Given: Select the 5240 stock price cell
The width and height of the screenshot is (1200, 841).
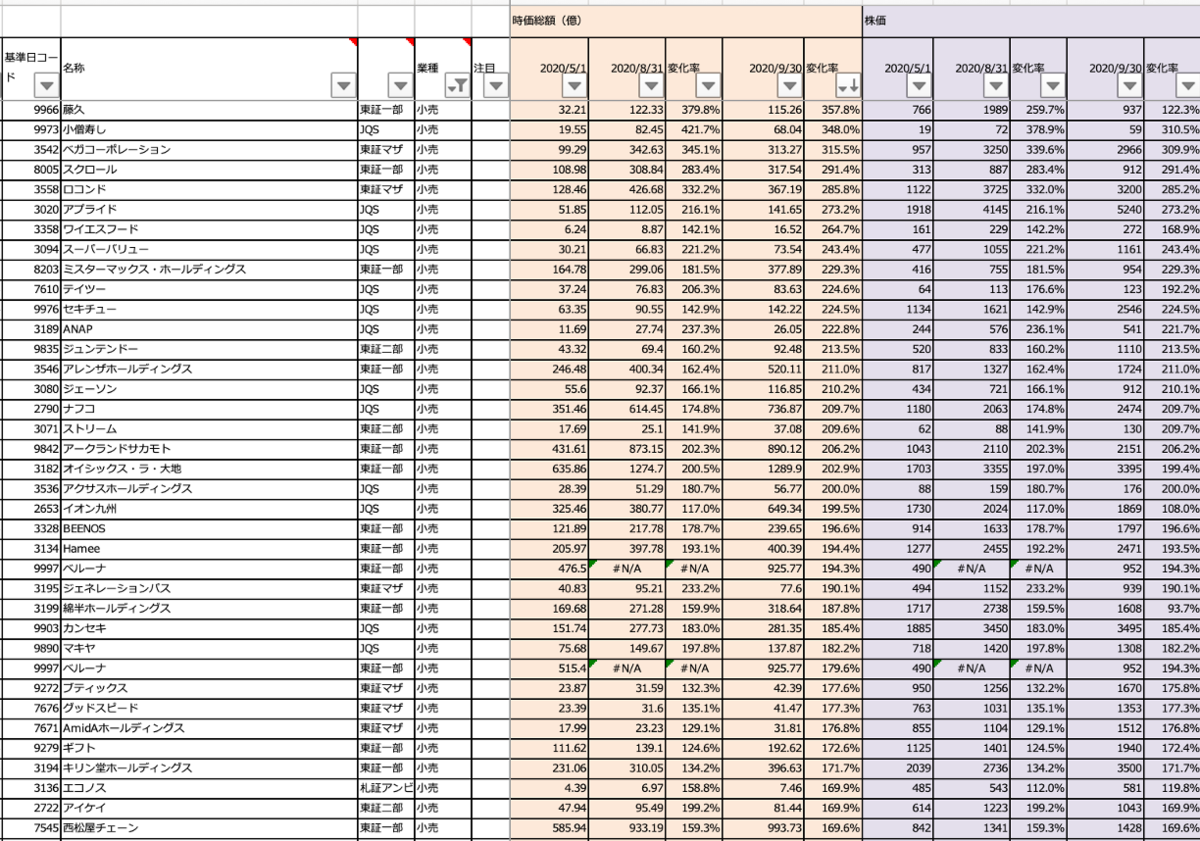Looking at the screenshot, I should (1106, 210).
